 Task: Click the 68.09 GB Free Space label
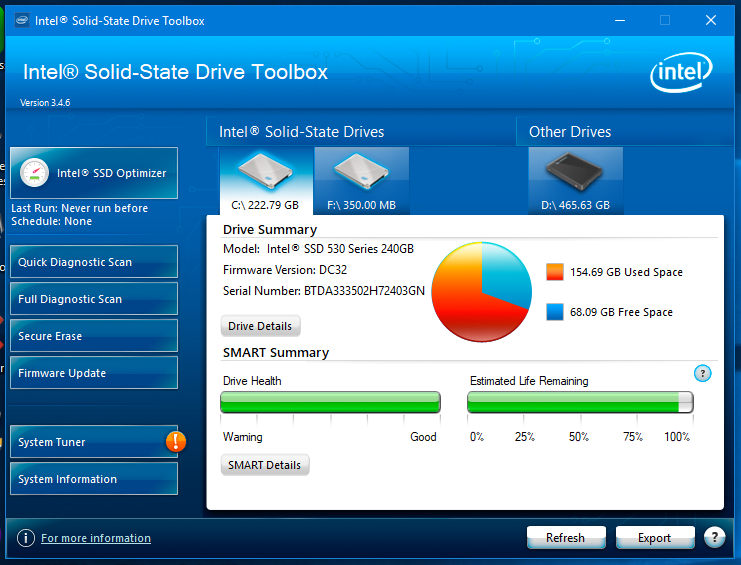pos(621,312)
